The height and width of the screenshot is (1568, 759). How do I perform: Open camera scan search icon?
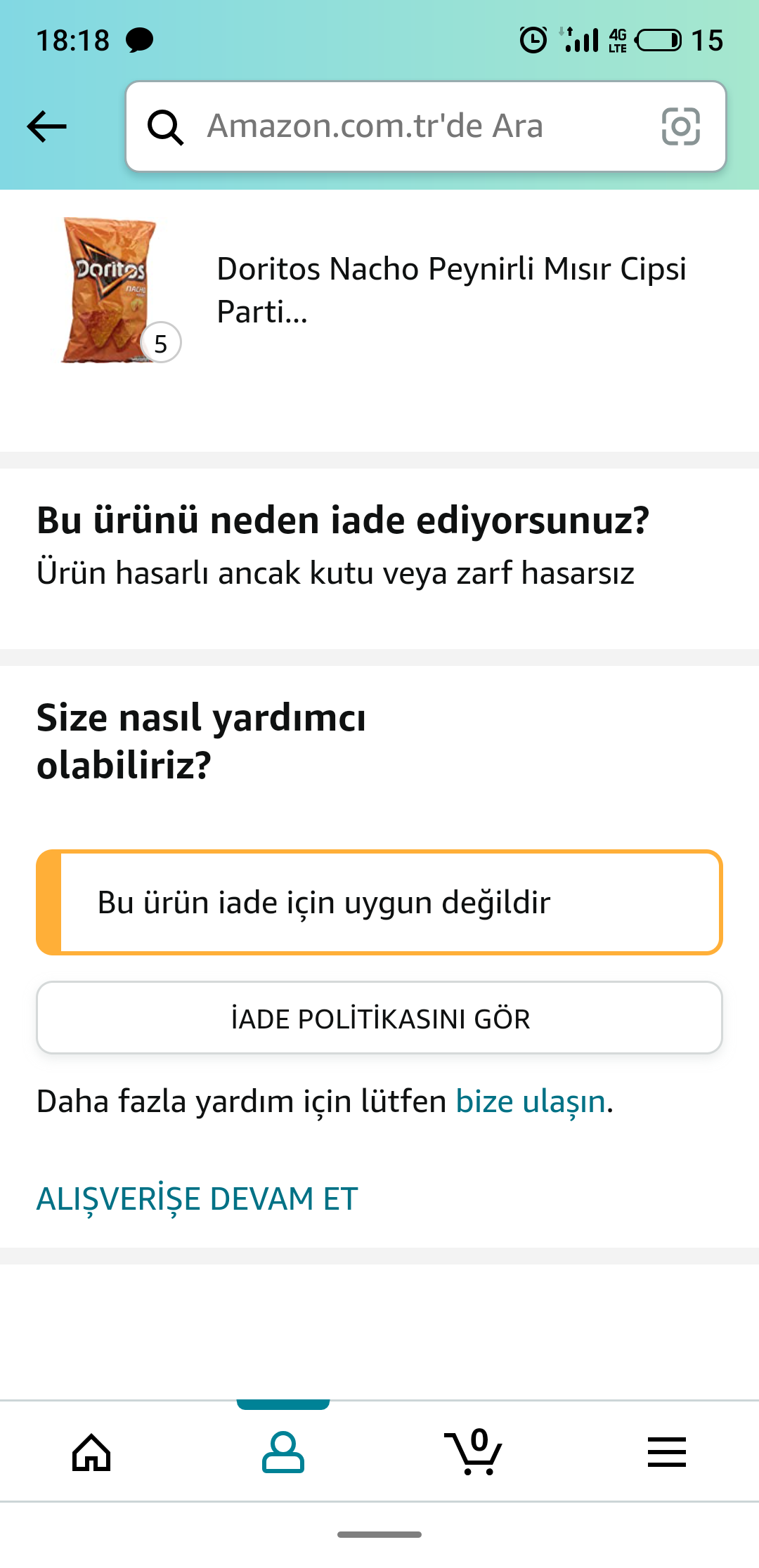680,126
